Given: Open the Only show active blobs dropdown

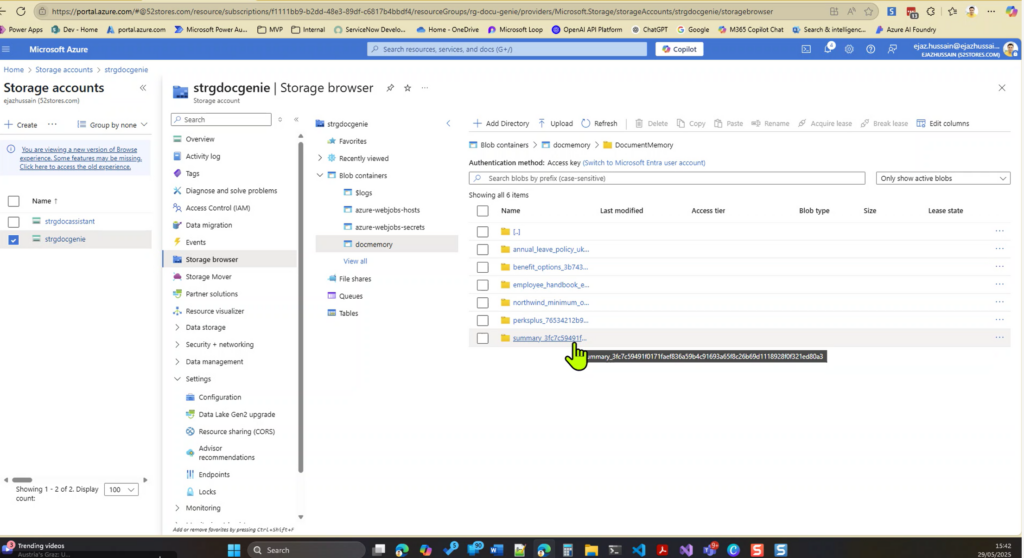Looking at the screenshot, I should click(942, 178).
